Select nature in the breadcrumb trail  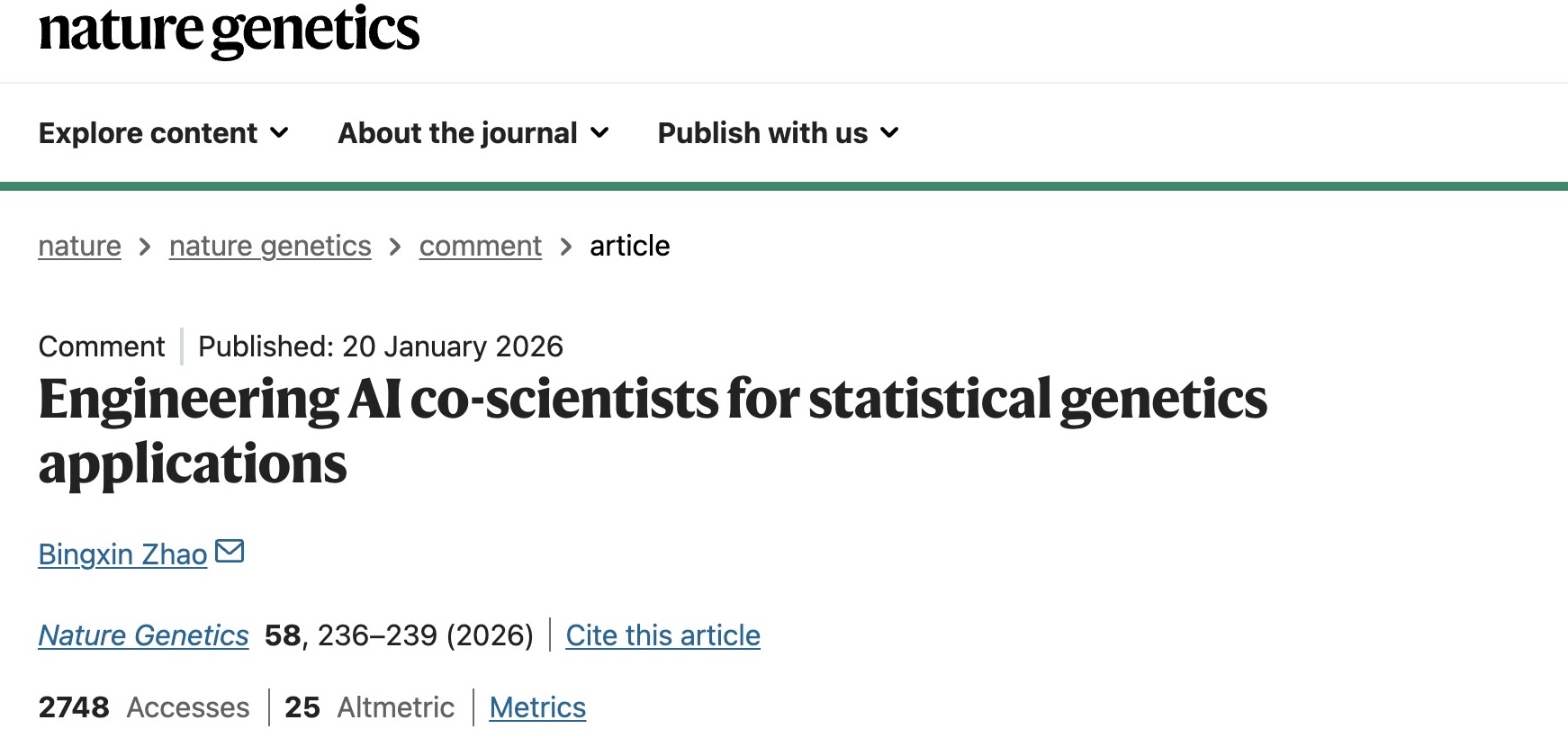point(79,246)
